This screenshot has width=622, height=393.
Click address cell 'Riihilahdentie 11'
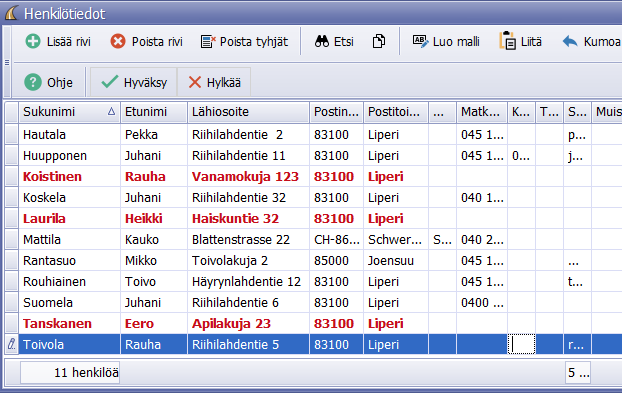click(x=248, y=155)
